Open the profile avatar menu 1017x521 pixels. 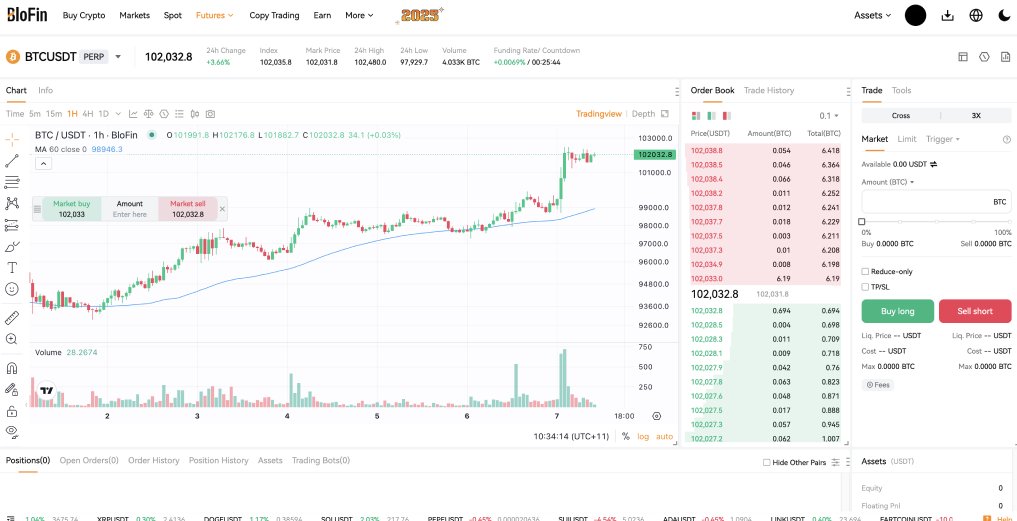point(915,15)
